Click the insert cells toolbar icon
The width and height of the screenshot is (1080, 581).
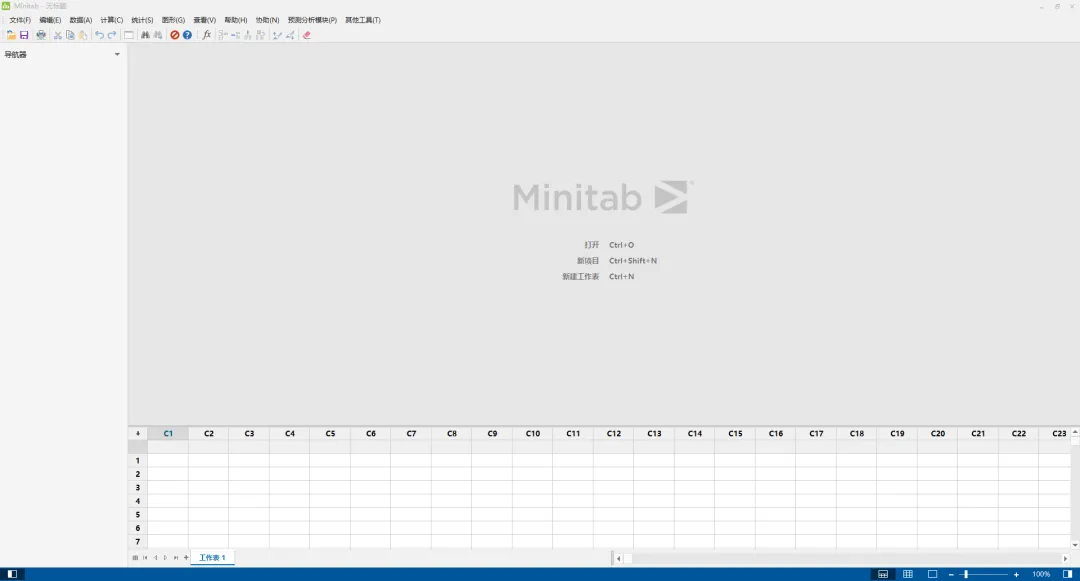(222, 35)
